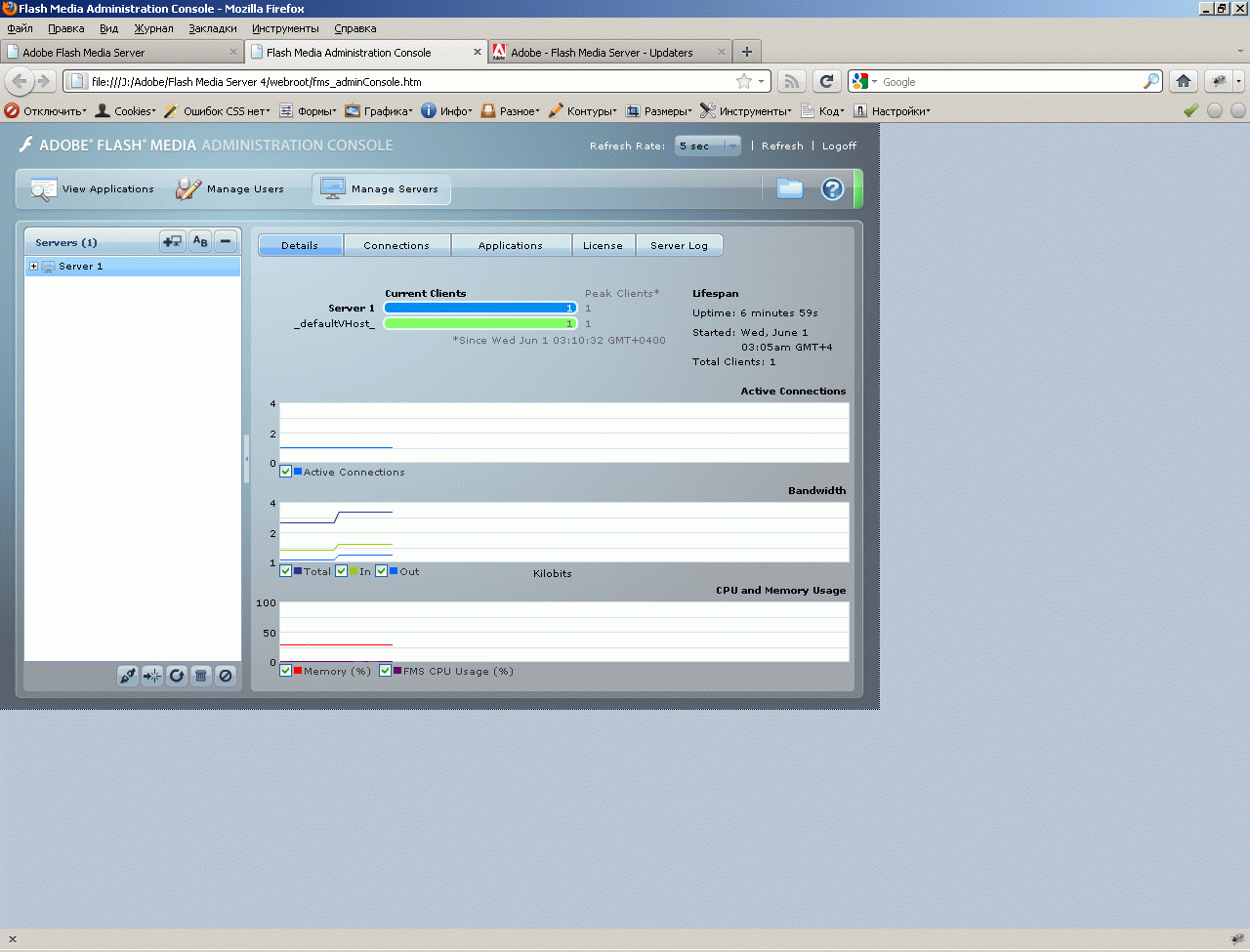The width and height of the screenshot is (1250, 952).
Task: Click the rename server AB icon
Action: [x=200, y=241]
